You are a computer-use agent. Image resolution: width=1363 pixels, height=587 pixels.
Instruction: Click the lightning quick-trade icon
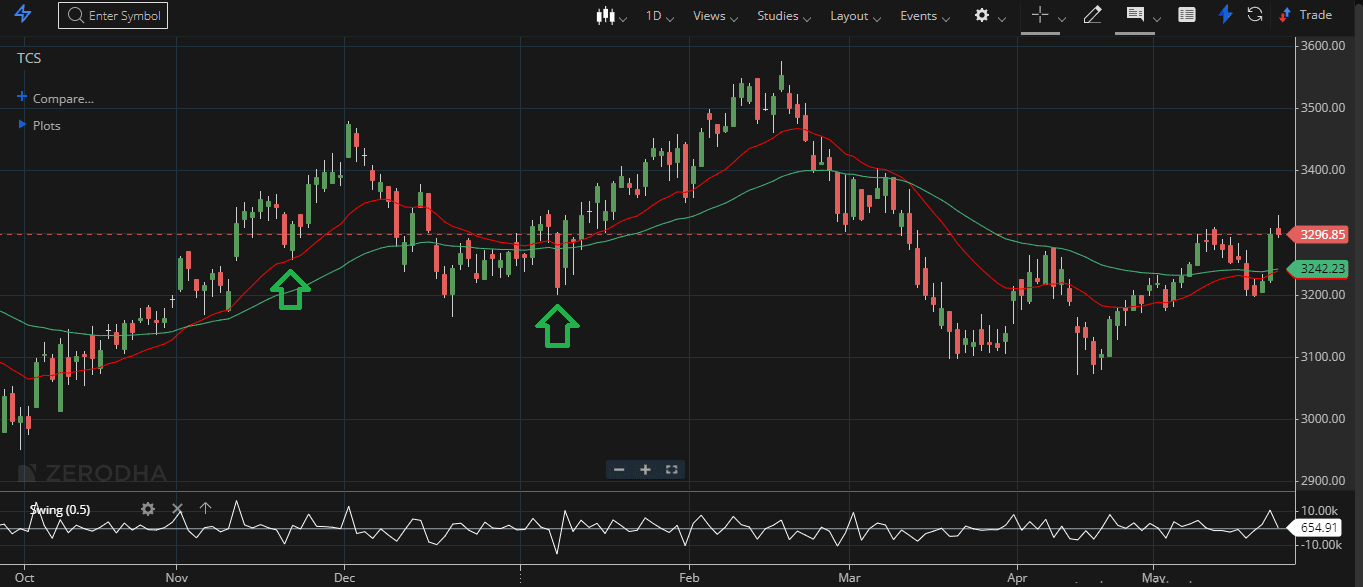coord(1224,14)
